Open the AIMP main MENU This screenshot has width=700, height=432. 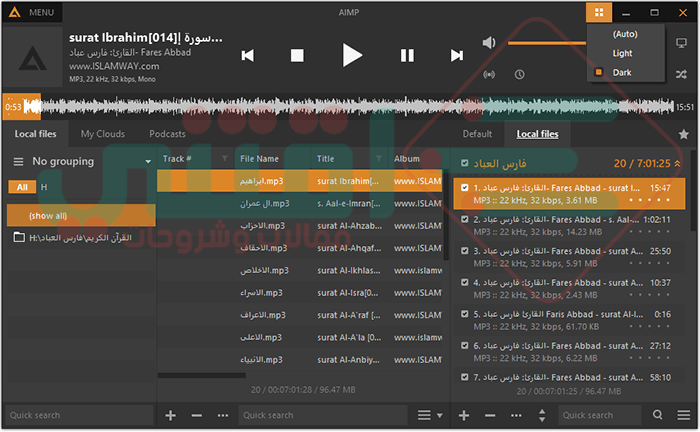pos(32,12)
